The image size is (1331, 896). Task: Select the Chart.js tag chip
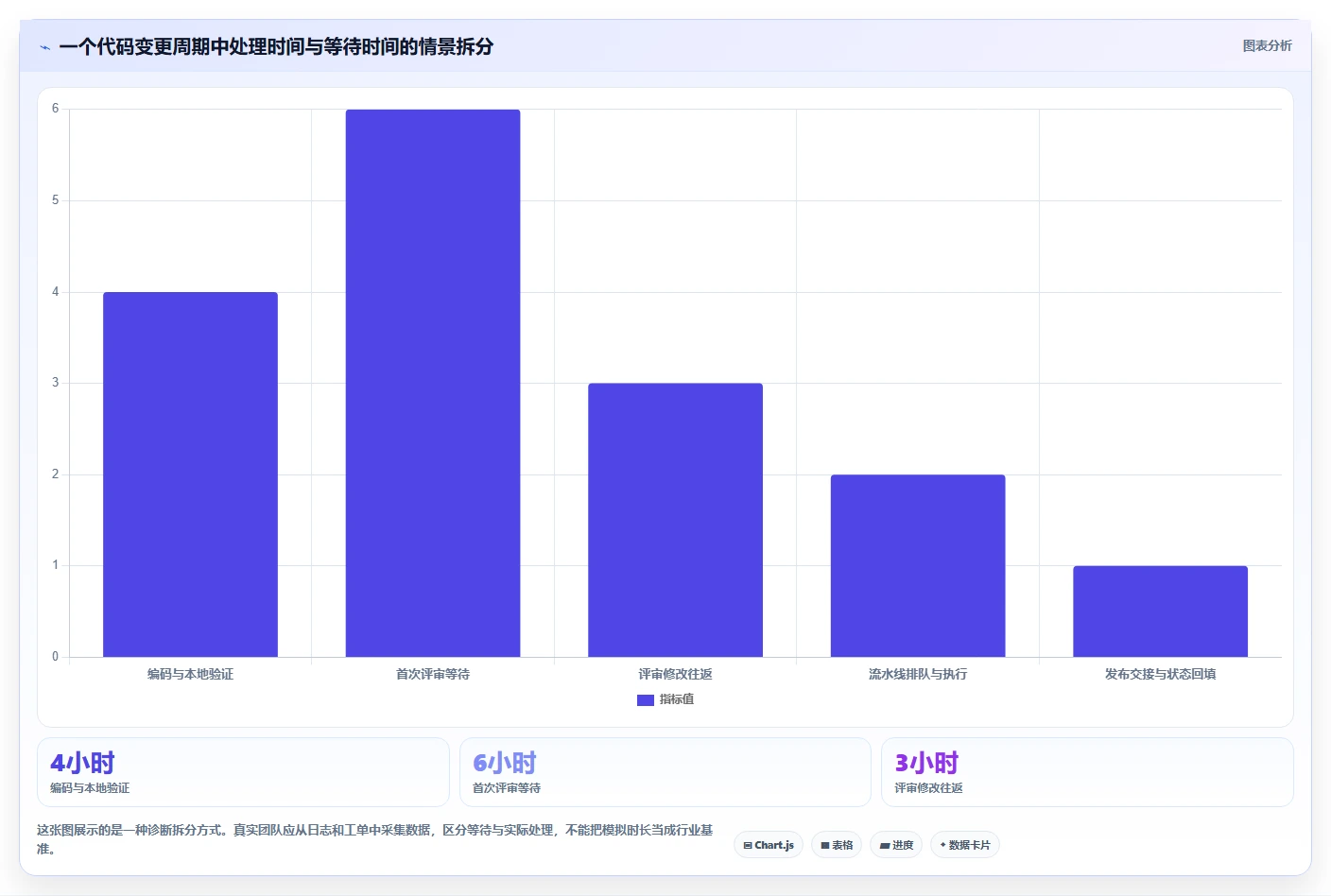click(x=769, y=845)
